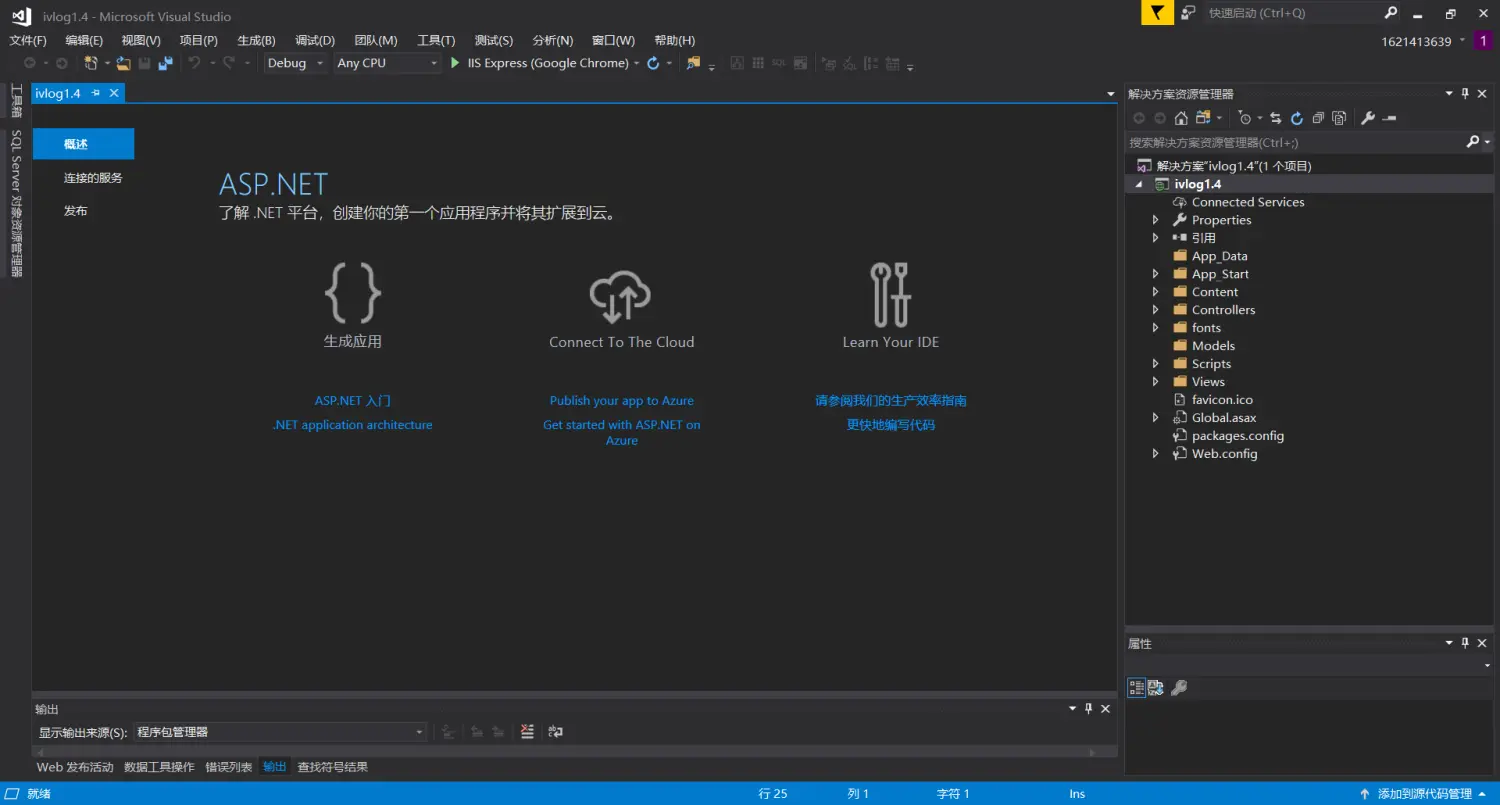This screenshot has width=1500, height=805.
Task: Click the search magnifier in Solution Explorer
Action: (x=1473, y=143)
